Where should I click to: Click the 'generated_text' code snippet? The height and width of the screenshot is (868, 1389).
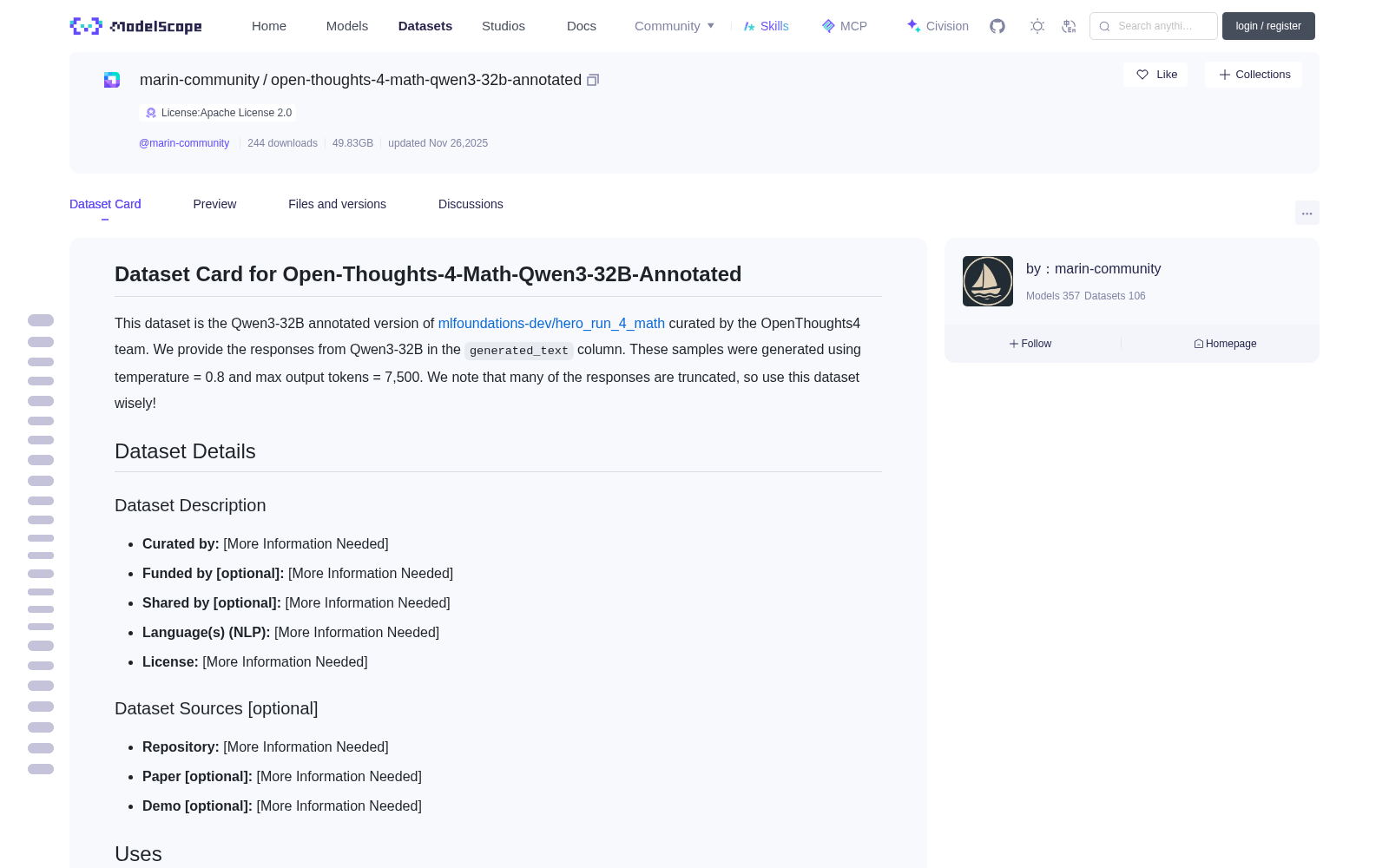pos(519,351)
